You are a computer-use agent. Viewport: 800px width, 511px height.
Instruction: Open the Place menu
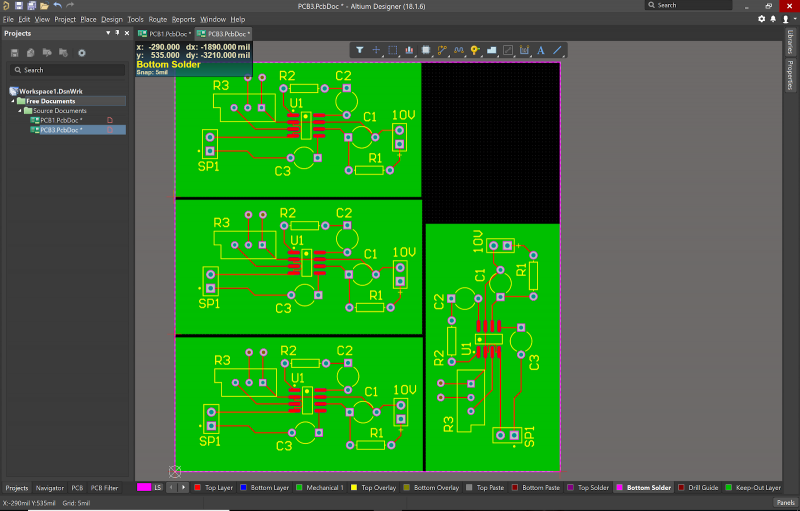88,19
